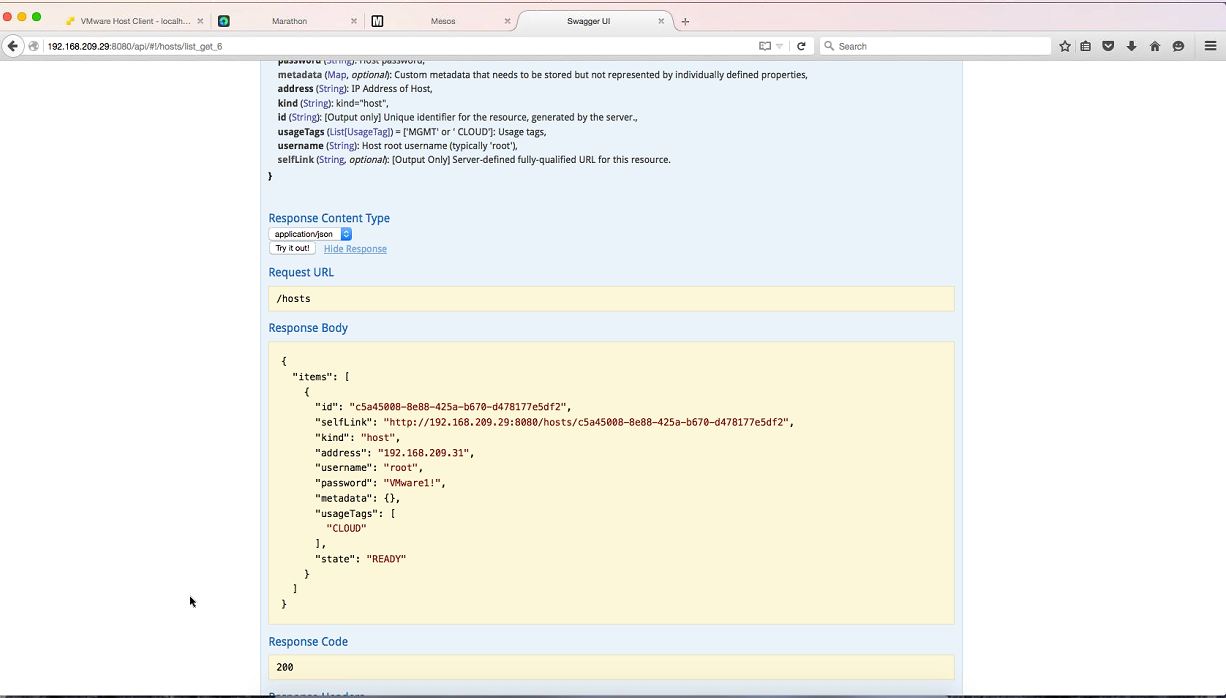The height and width of the screenshot is (698, 1226).
Task: Switch to the Mesos tab
Action: (x=442, y=21)
